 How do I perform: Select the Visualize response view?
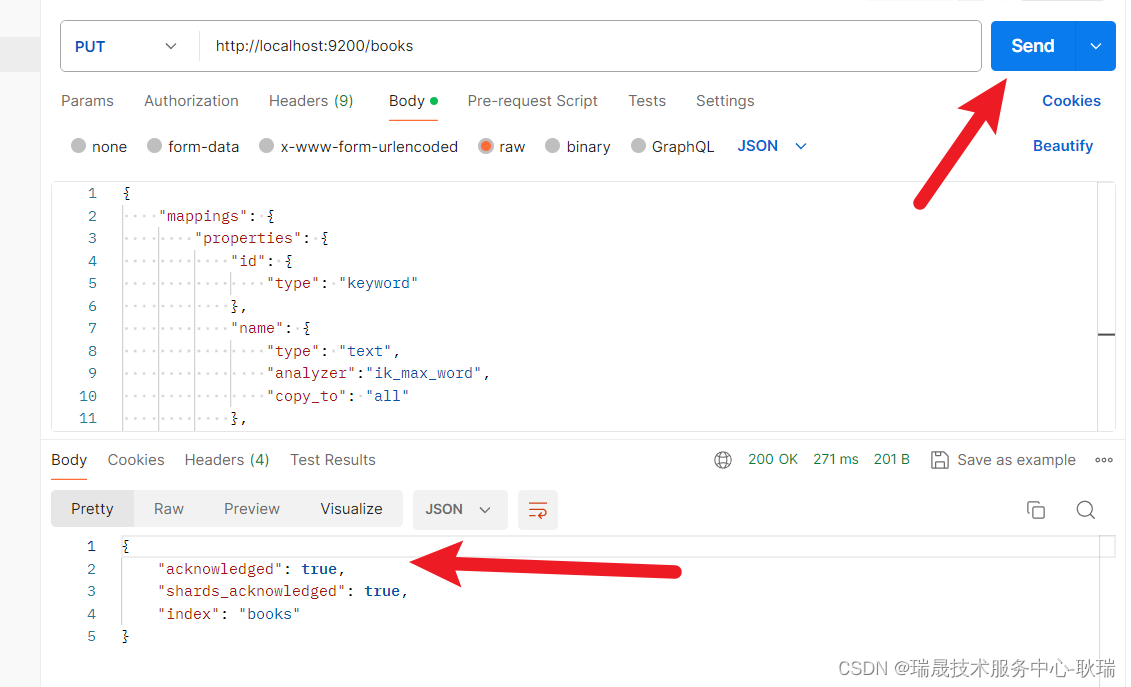click(351, 509)
